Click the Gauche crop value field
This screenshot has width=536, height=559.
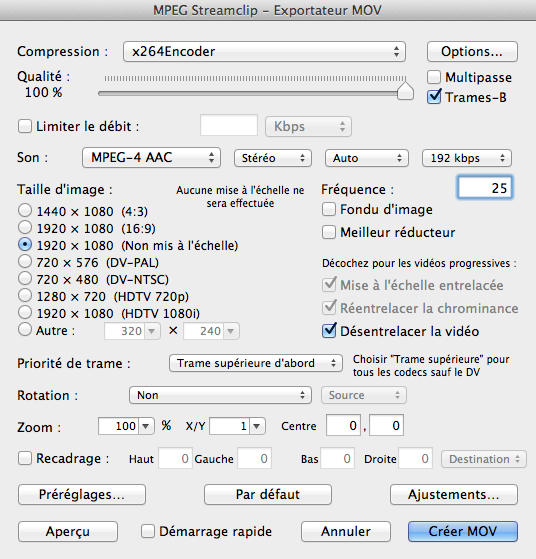click(255, 458)
